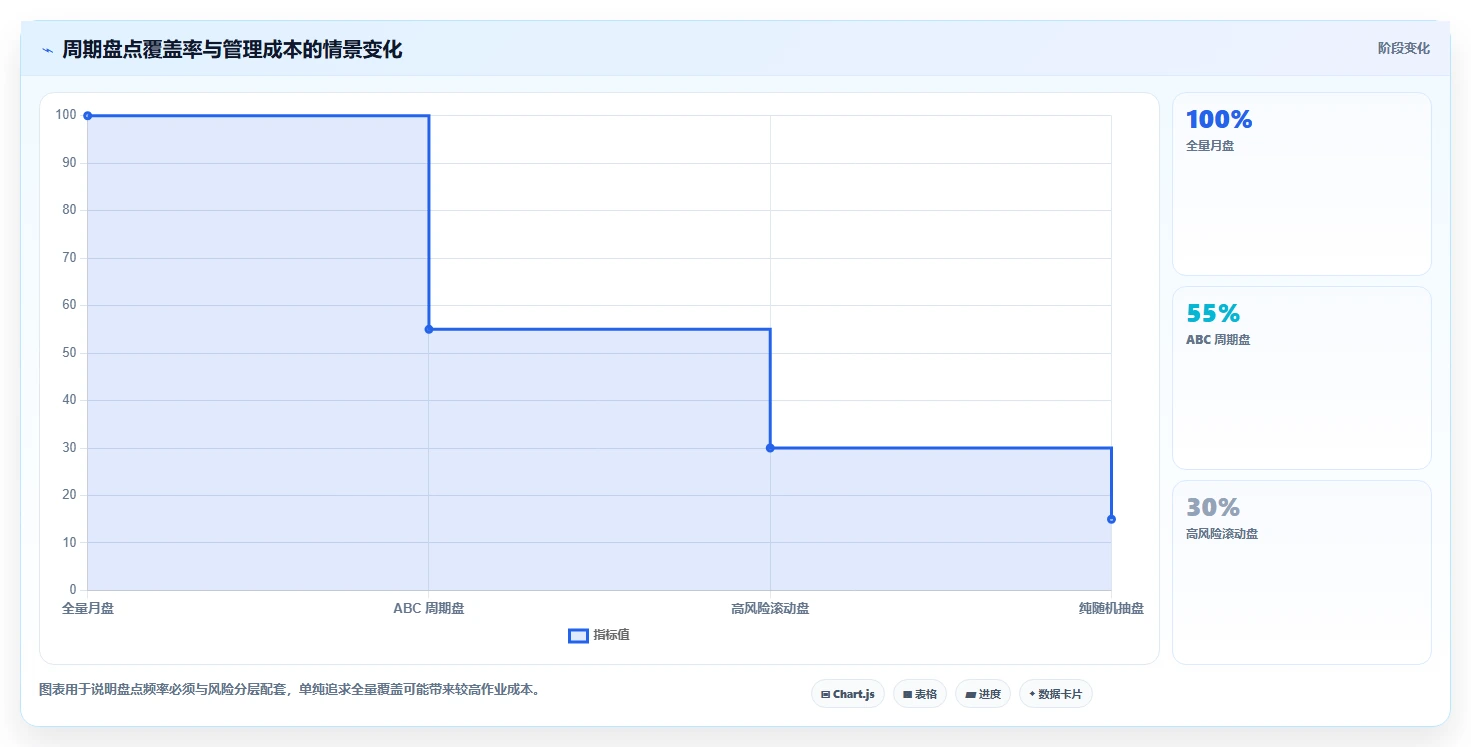Click the lightning icon beside the chart title
This screenshot has height=747, width=1471.
(x=47, y=50)
